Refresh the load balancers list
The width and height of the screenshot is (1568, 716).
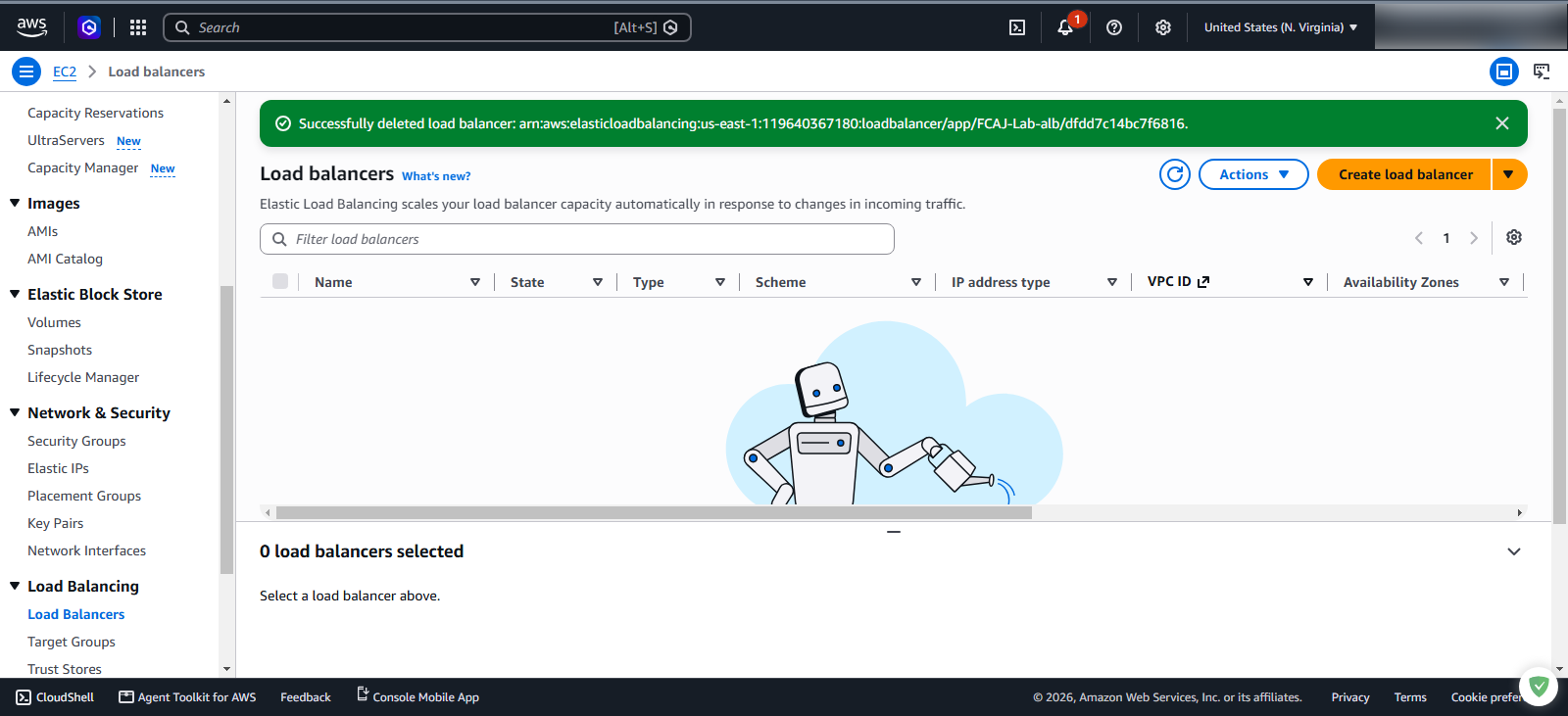pyautogui.click(x=1175, y=174)
